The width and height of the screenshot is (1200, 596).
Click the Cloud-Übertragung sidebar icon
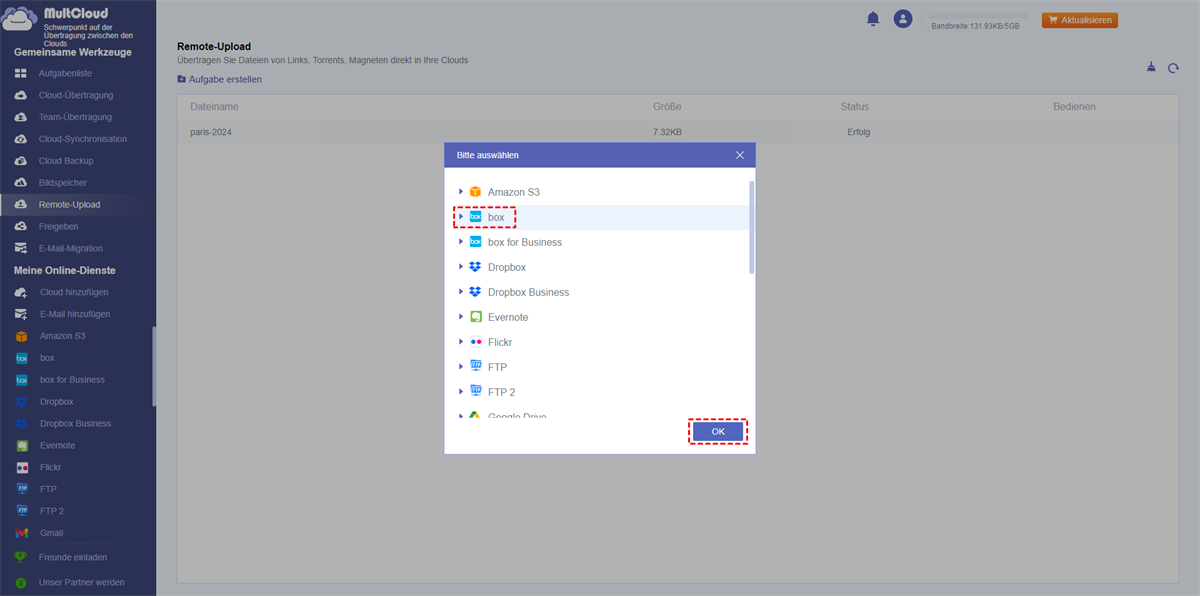click(21, 96)
